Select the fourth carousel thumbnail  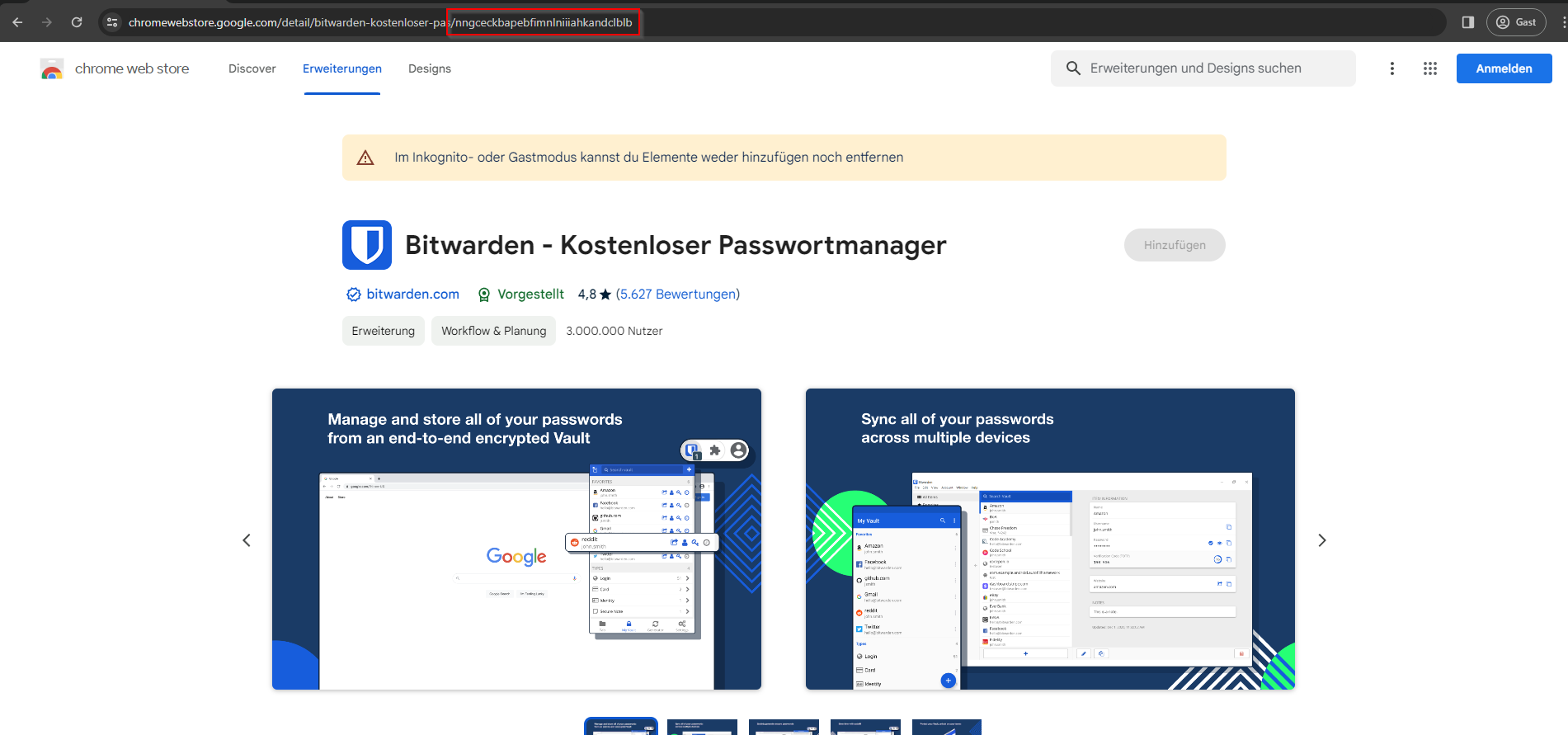[865, 727]
